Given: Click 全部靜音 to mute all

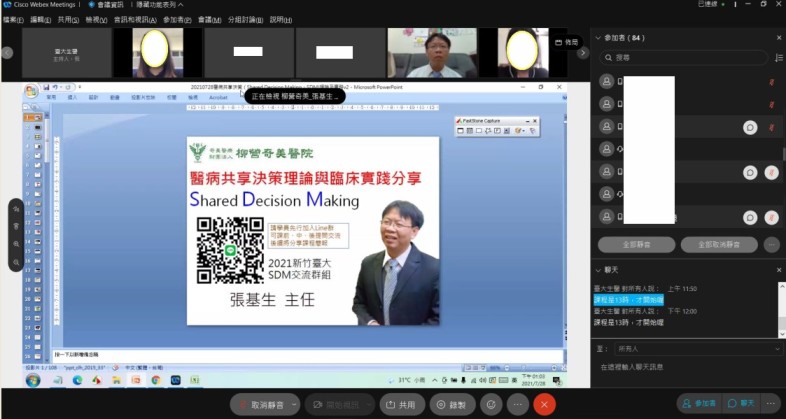Looking at the screenshot, I should [636, 244].
